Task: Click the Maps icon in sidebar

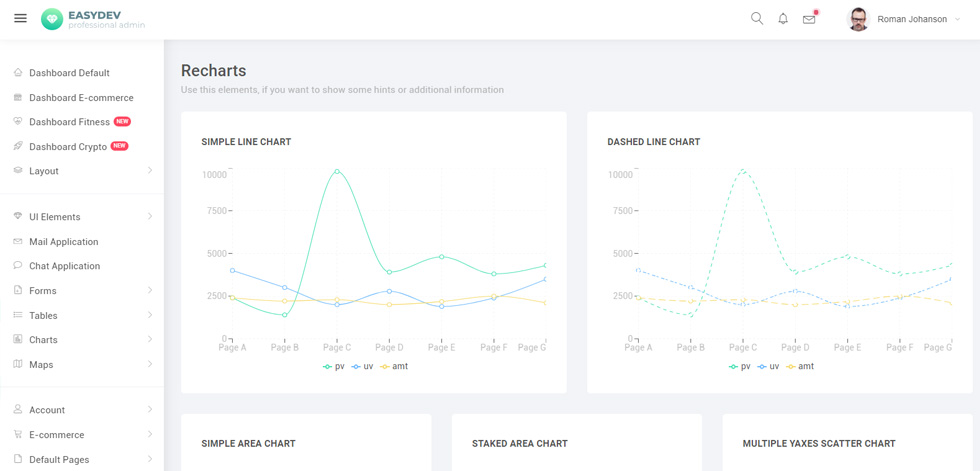Action: (18, 364)
